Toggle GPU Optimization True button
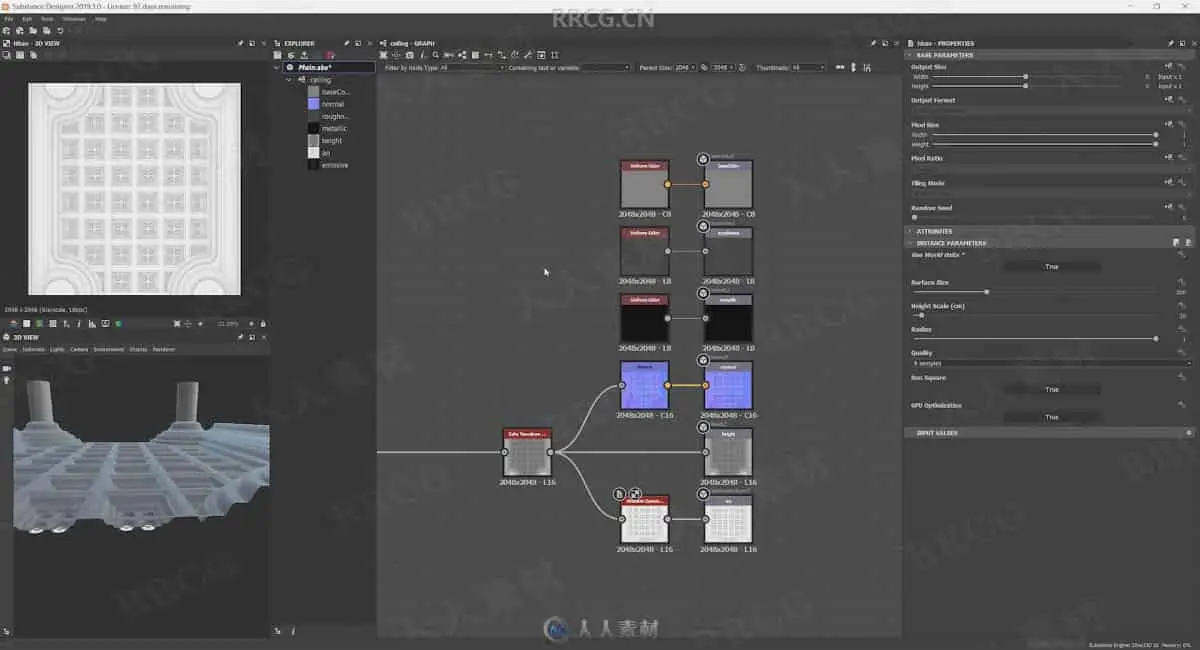 coord(1051,417)
